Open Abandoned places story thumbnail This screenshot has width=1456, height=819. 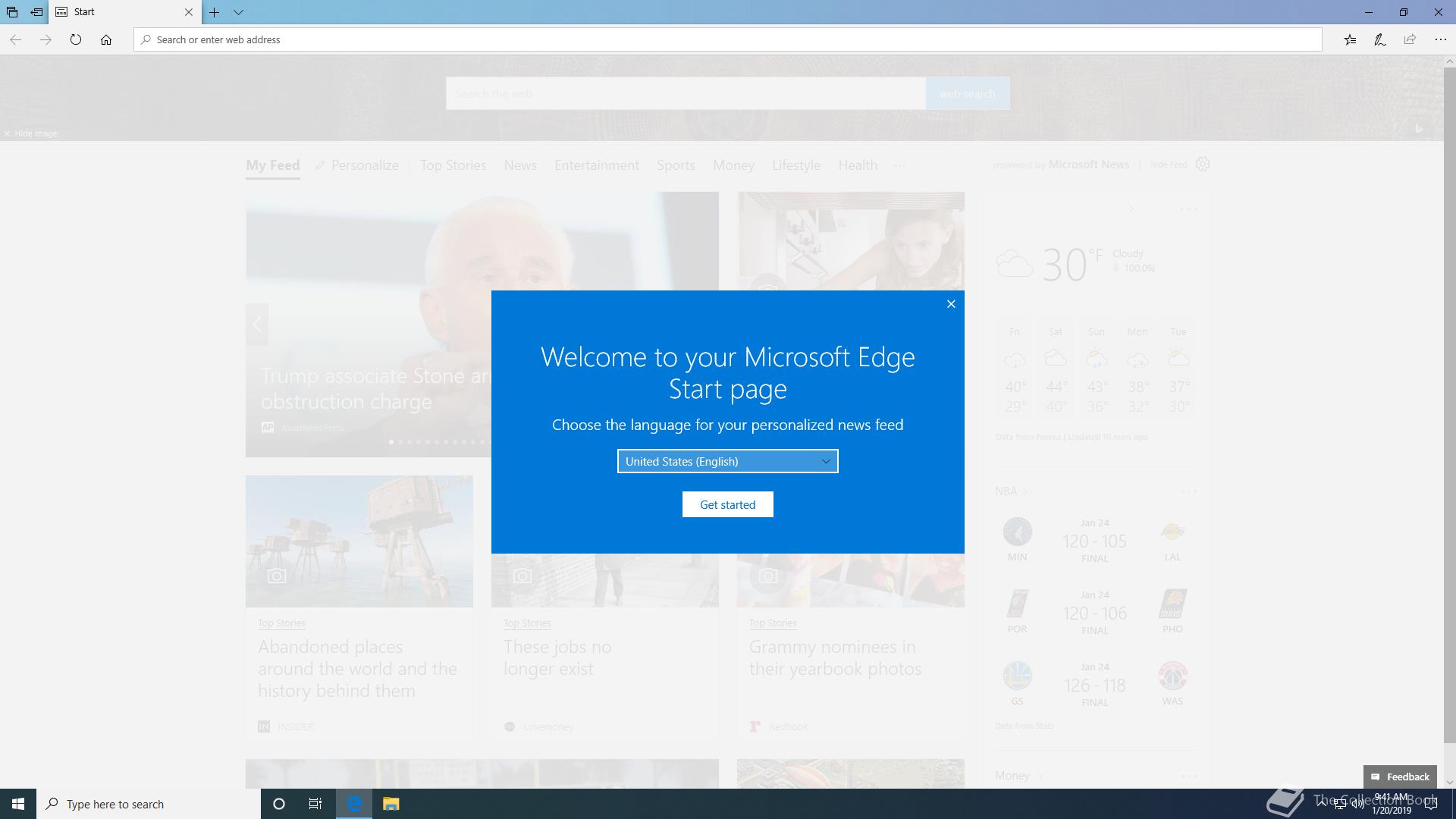359,541
